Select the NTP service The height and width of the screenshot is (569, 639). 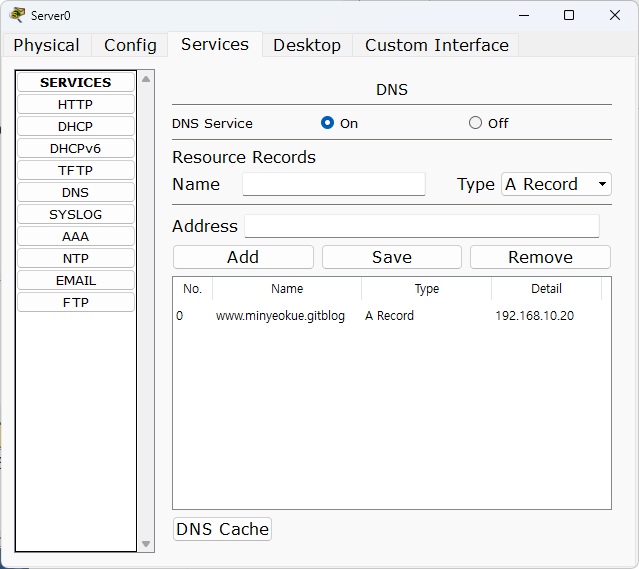(x=76, y=258)
